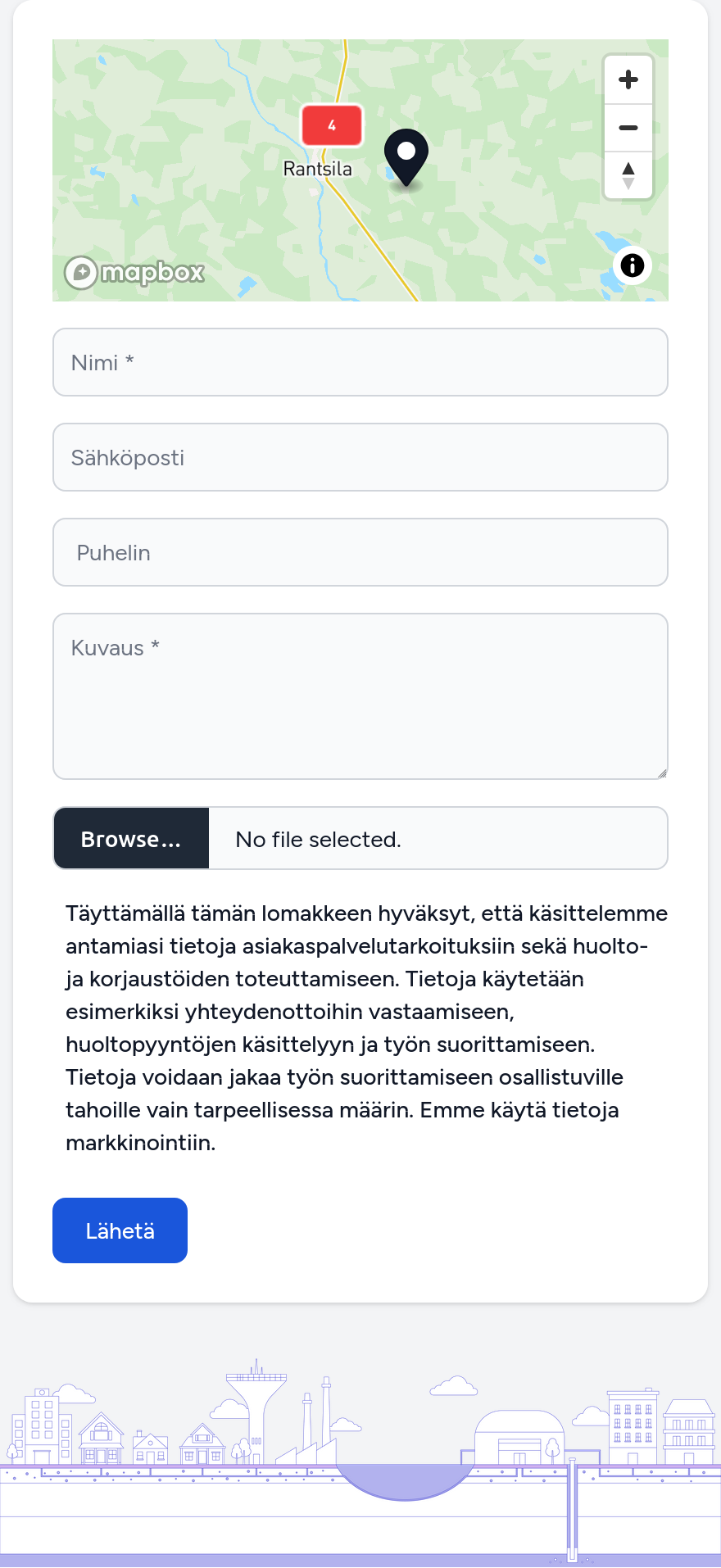Click the map zoom in icon
This screenshot has width=721, height=1568.
tap(628, 79)
